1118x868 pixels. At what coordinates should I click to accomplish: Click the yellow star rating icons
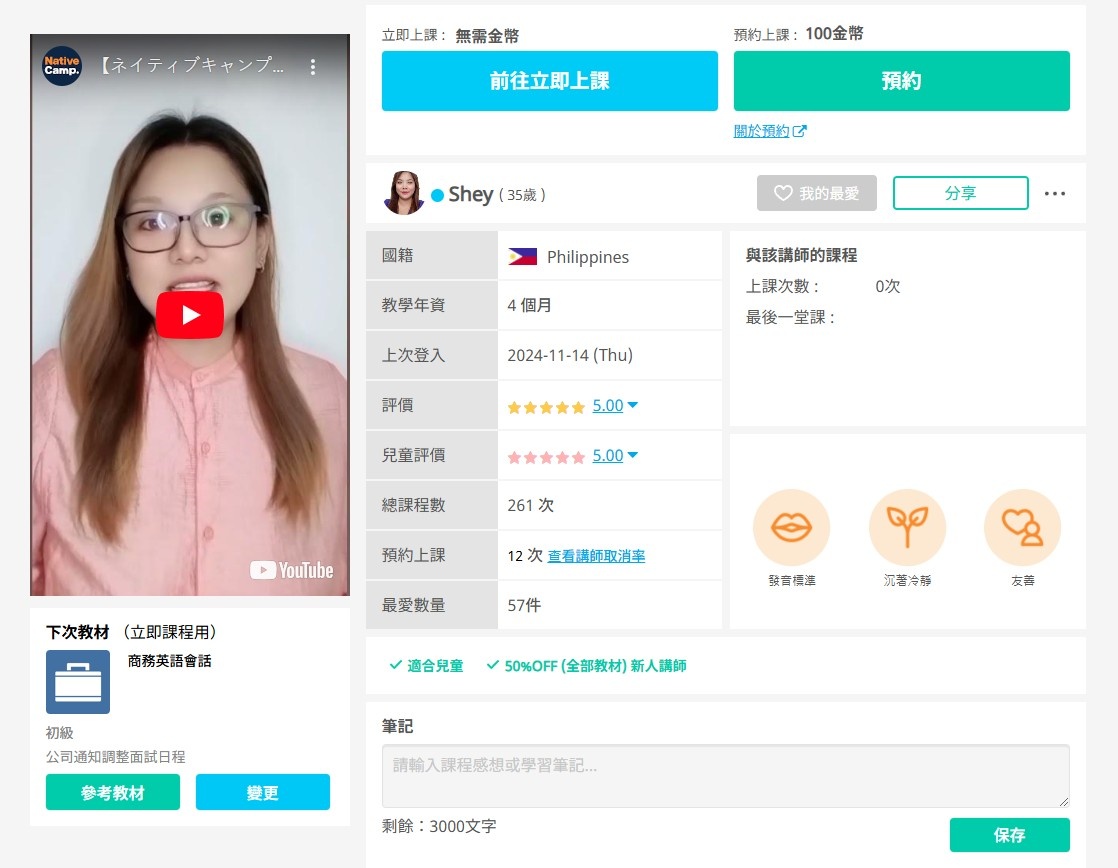[x=546, y=407]
